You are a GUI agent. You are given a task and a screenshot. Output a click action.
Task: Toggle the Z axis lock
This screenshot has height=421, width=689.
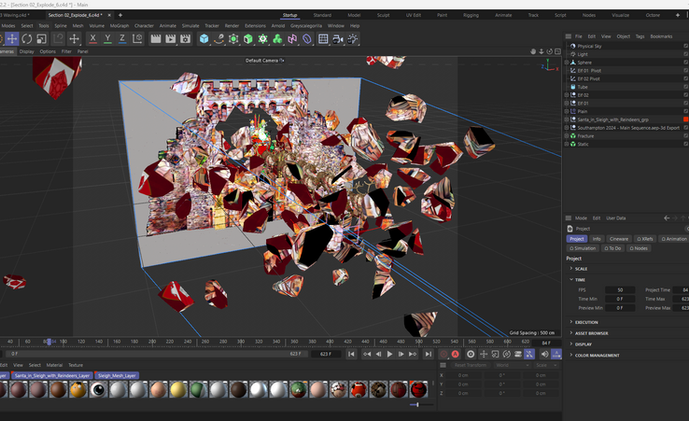pos(122,39)
